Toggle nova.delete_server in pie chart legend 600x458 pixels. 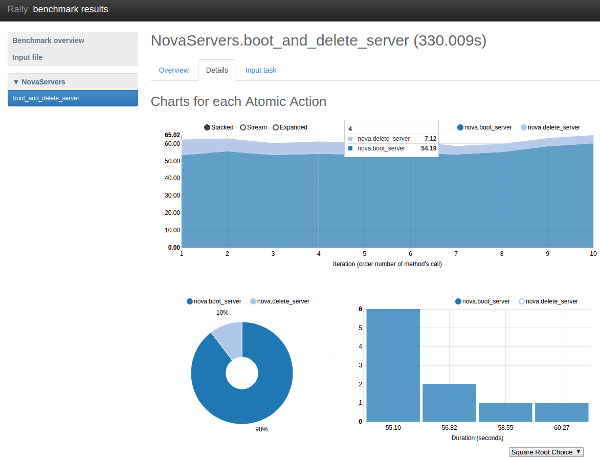coord(253,301)
